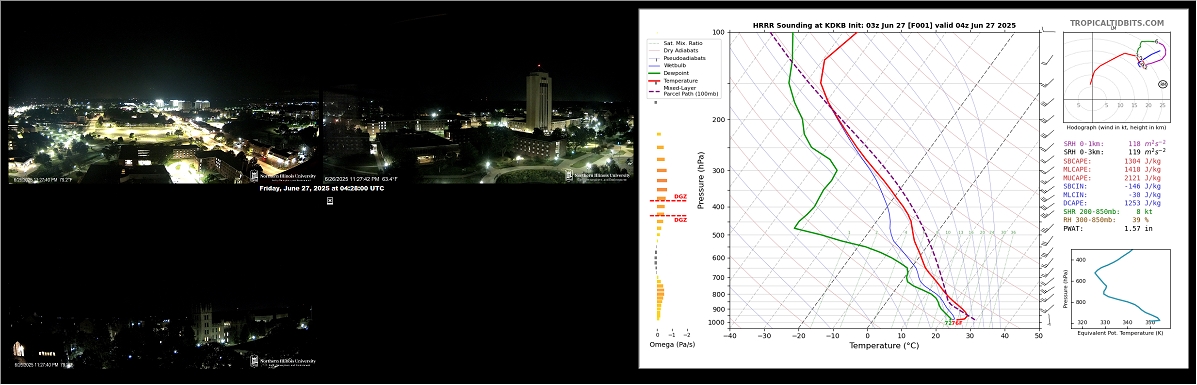
Task: Click the Omega (Pa/s) axis label
Action: [x=673, y=345]
